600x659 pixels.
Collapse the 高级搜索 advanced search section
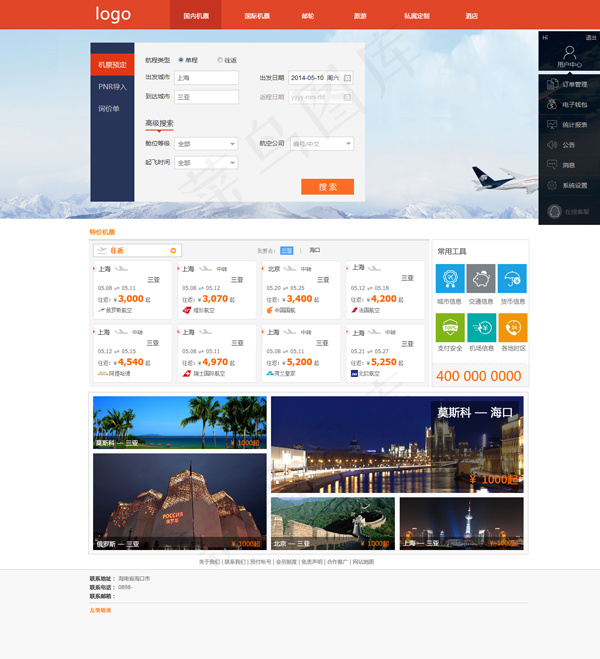pos(159,124)
